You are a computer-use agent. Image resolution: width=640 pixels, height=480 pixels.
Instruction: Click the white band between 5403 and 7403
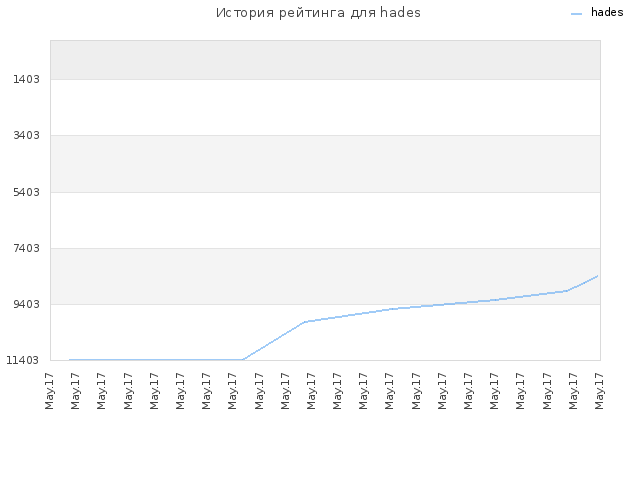[x=325, y=220]
